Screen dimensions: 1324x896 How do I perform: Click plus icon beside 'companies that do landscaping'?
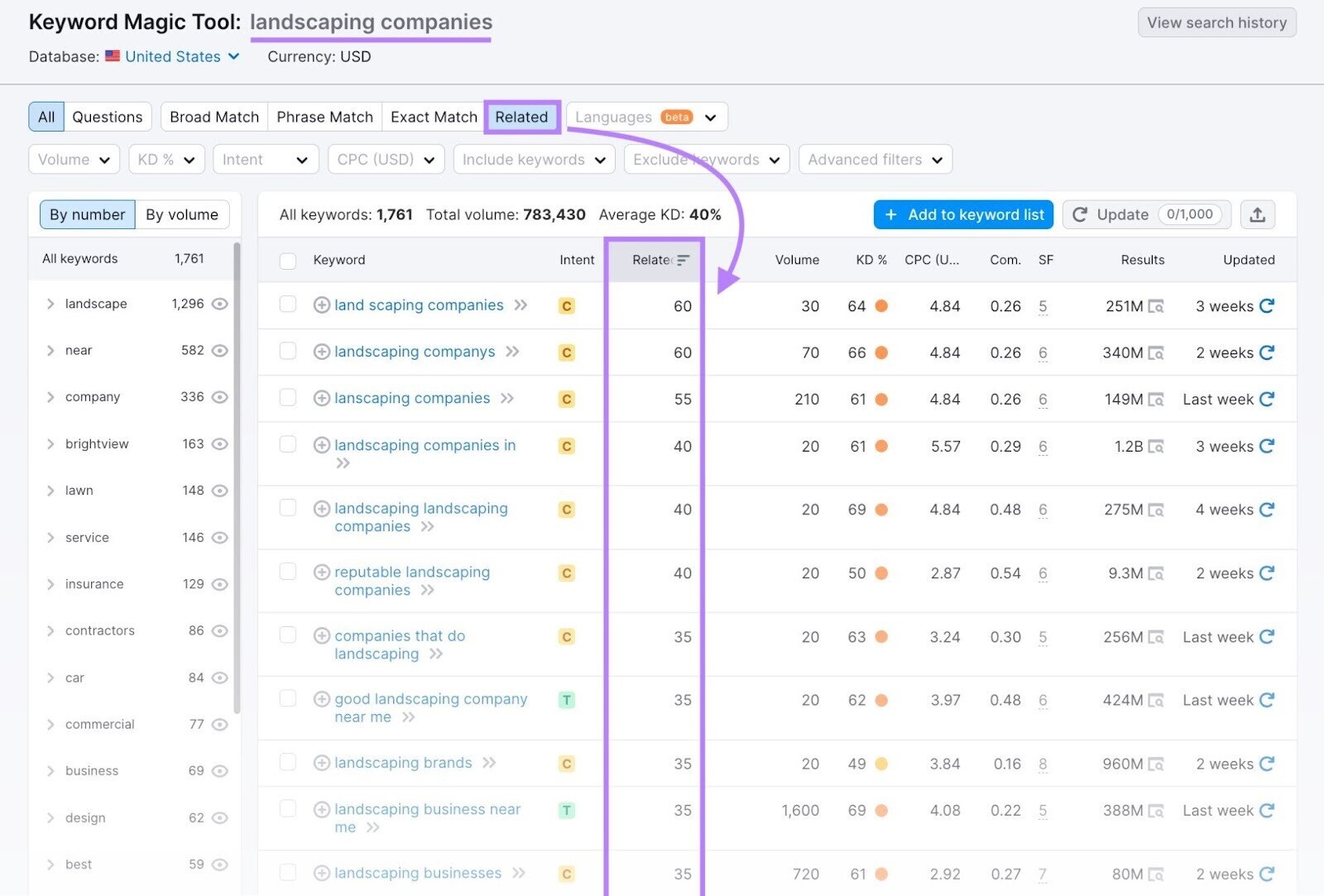[x=322, y=636]
